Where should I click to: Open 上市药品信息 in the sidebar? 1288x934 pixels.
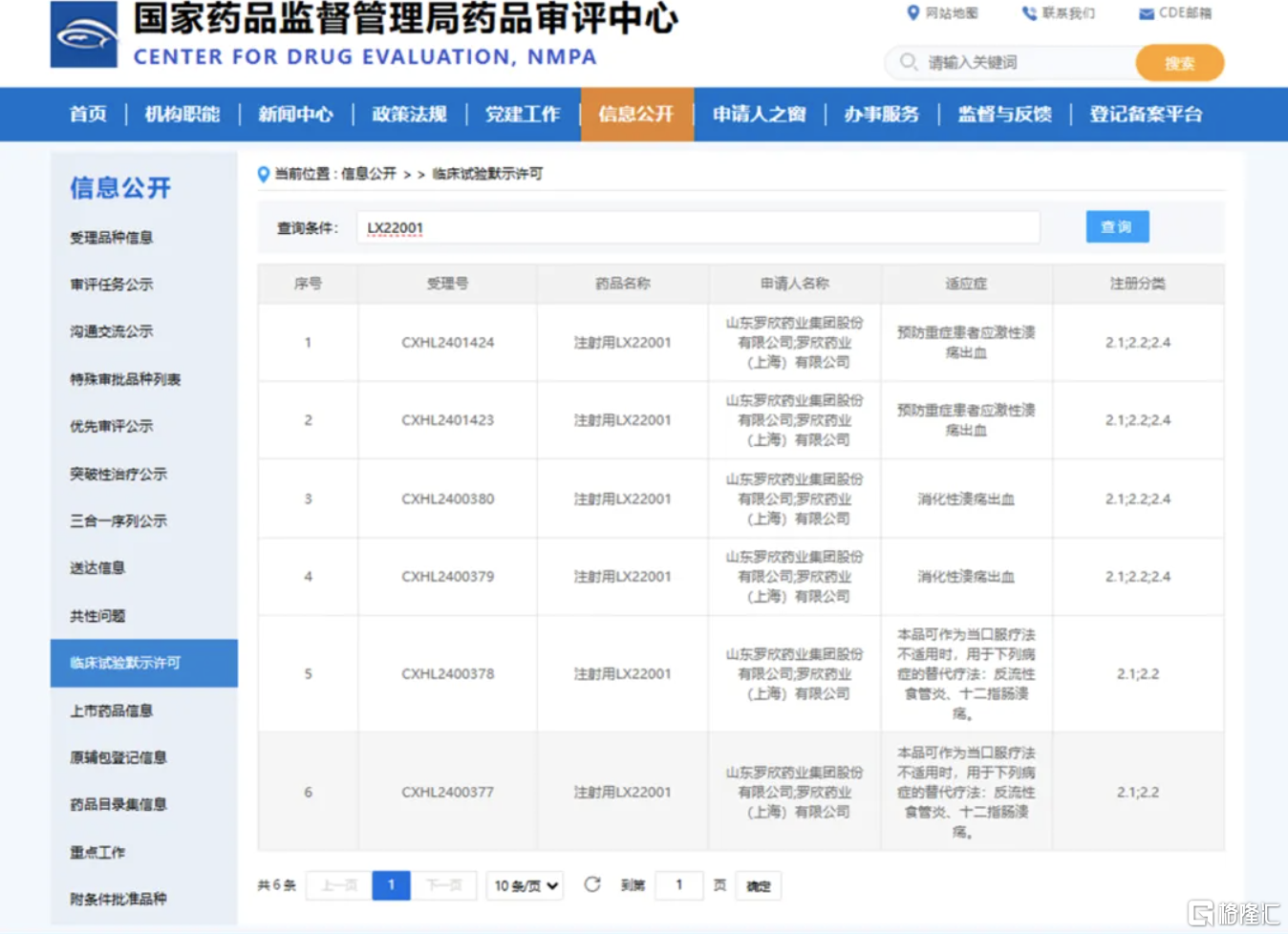click(111, 711)
